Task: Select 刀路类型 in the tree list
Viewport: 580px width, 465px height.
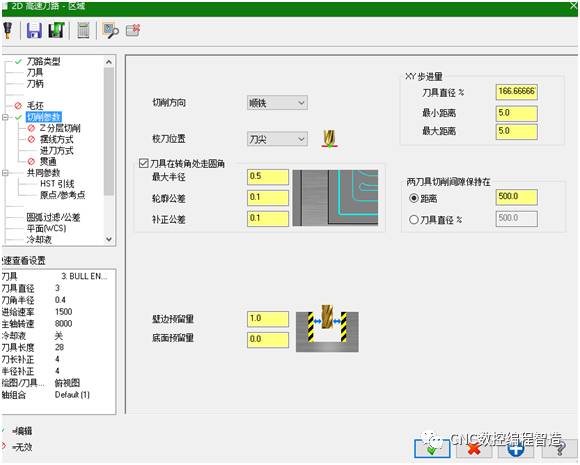Action: point(43,61)
